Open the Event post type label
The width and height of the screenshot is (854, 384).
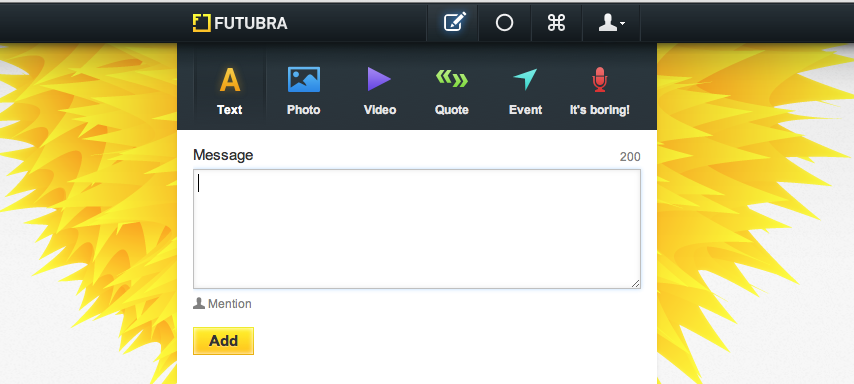(525, 110)
